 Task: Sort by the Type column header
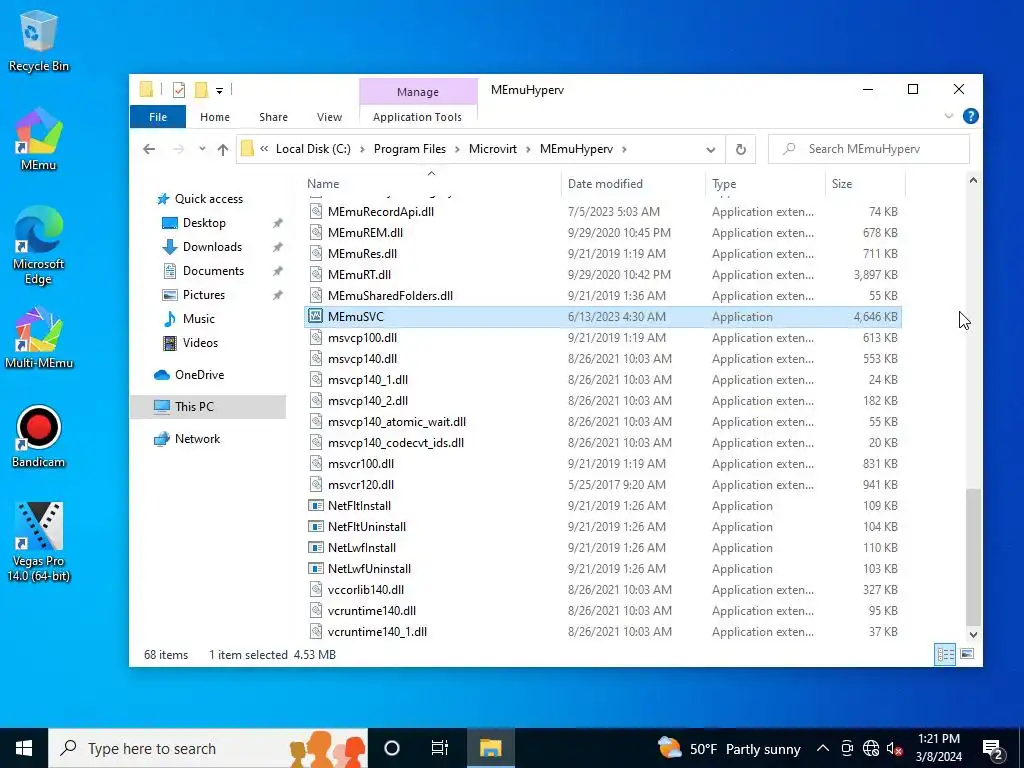point(765,184)
